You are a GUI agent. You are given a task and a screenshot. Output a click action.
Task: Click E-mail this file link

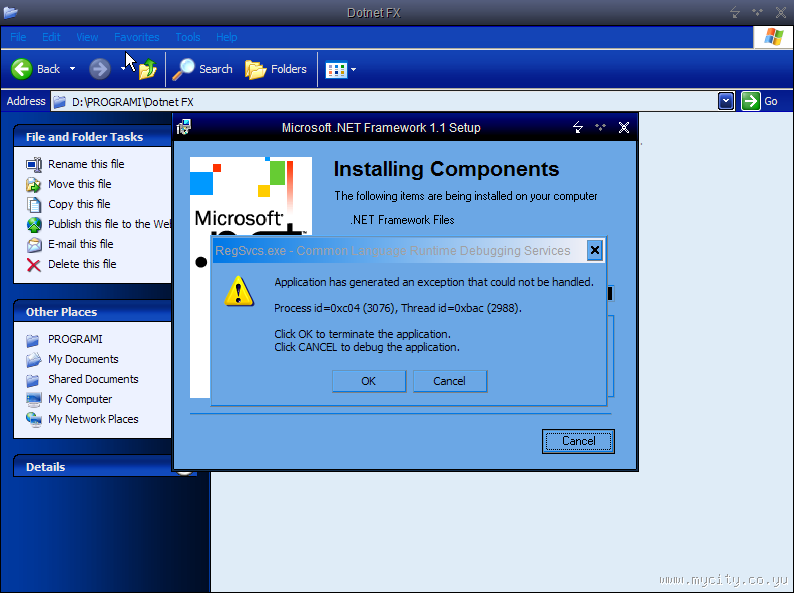81,244
